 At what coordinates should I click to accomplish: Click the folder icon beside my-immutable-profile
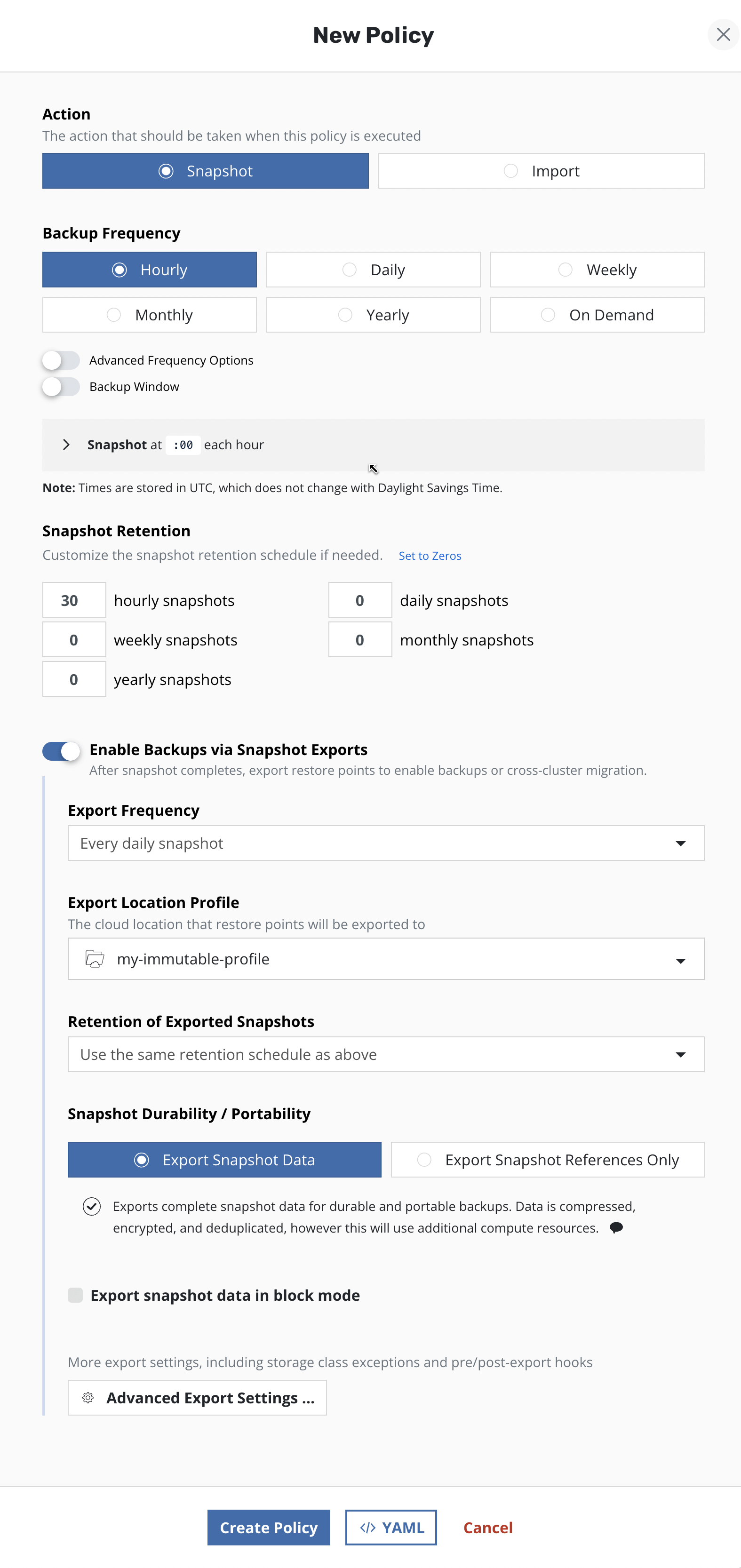(95, 959)
